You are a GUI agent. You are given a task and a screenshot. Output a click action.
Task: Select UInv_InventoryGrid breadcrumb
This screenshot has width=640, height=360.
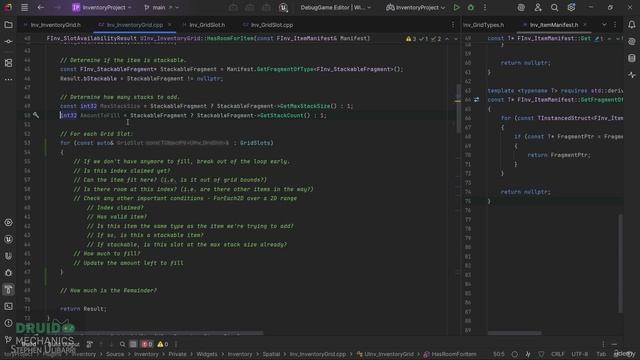point(385,354)
